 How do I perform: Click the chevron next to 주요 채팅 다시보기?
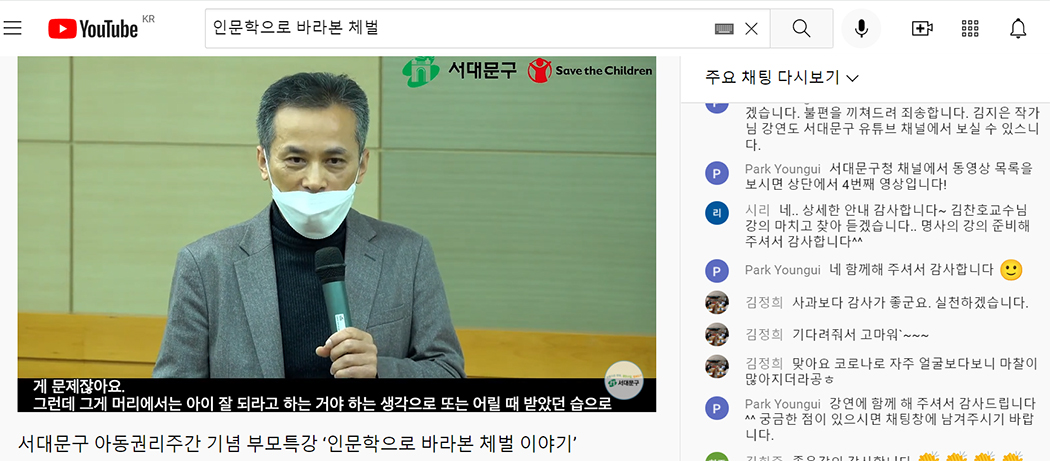click(x=852, y=78)
